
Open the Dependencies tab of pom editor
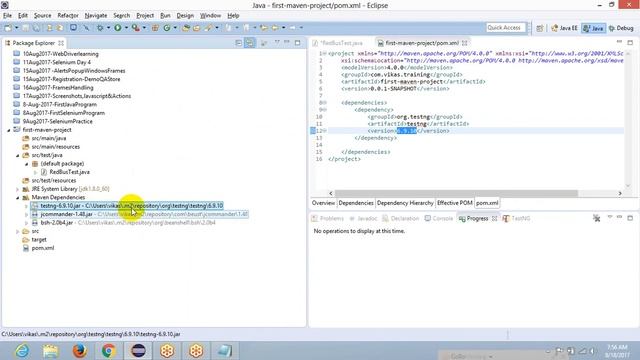pos(356,203)
